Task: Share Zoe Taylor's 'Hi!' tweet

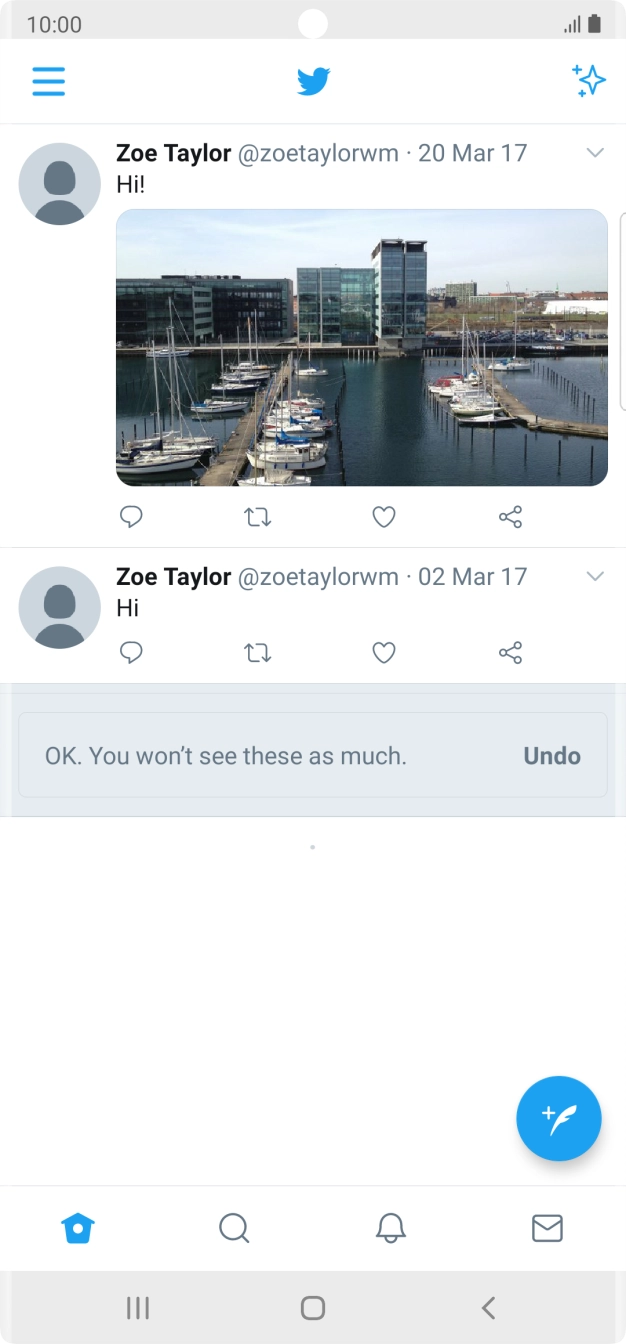Action: pos(510,517)
